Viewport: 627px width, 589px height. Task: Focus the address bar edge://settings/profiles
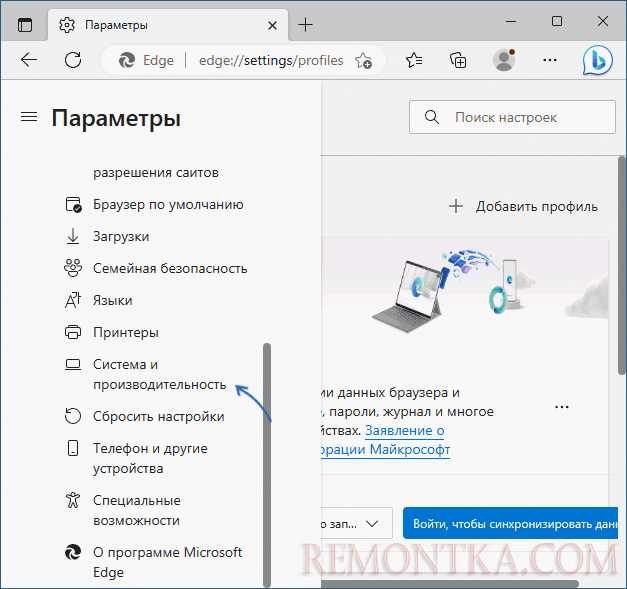(x=271, y=60)
